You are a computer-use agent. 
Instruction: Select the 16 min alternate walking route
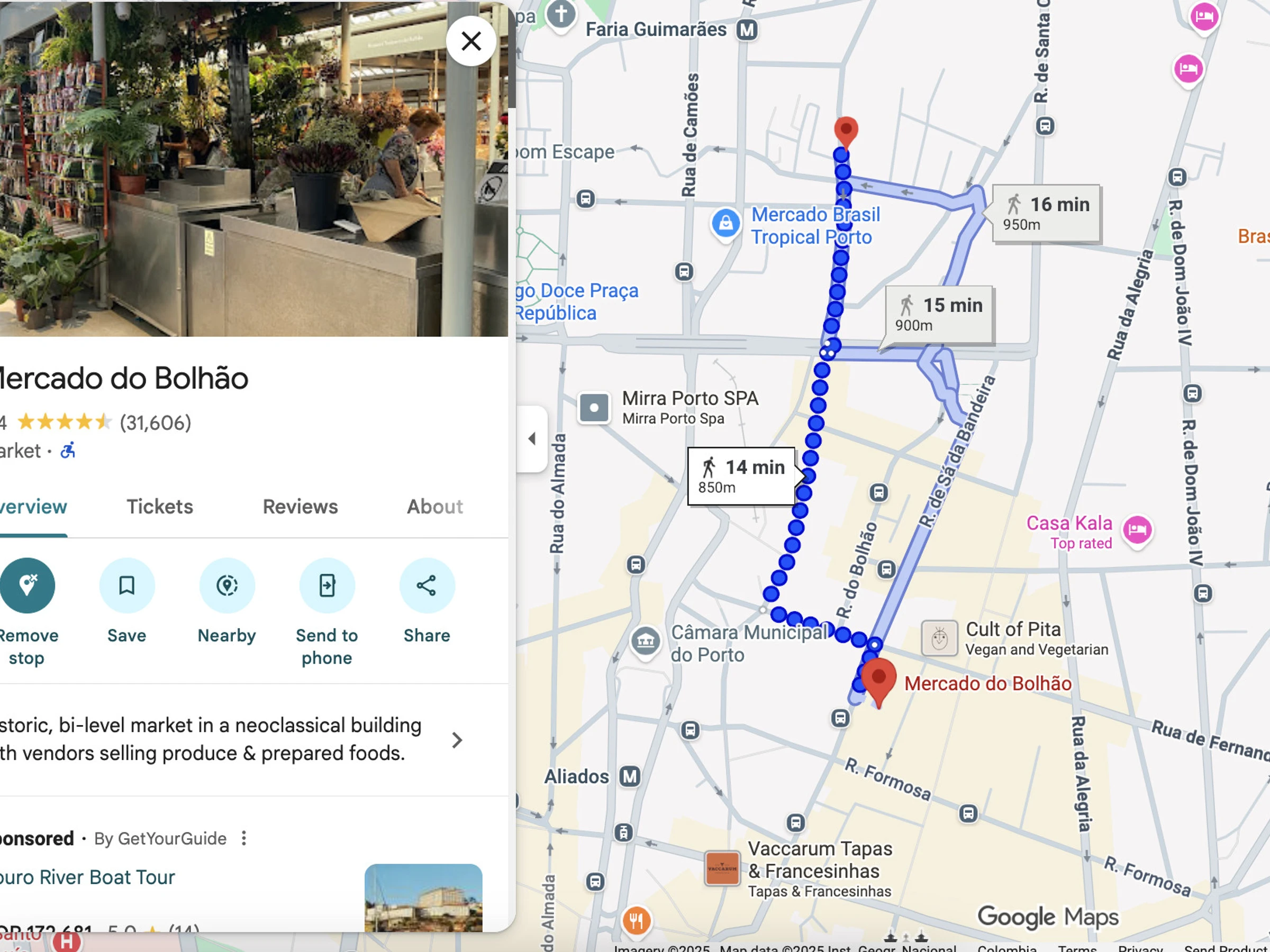tap(1046, 214)
